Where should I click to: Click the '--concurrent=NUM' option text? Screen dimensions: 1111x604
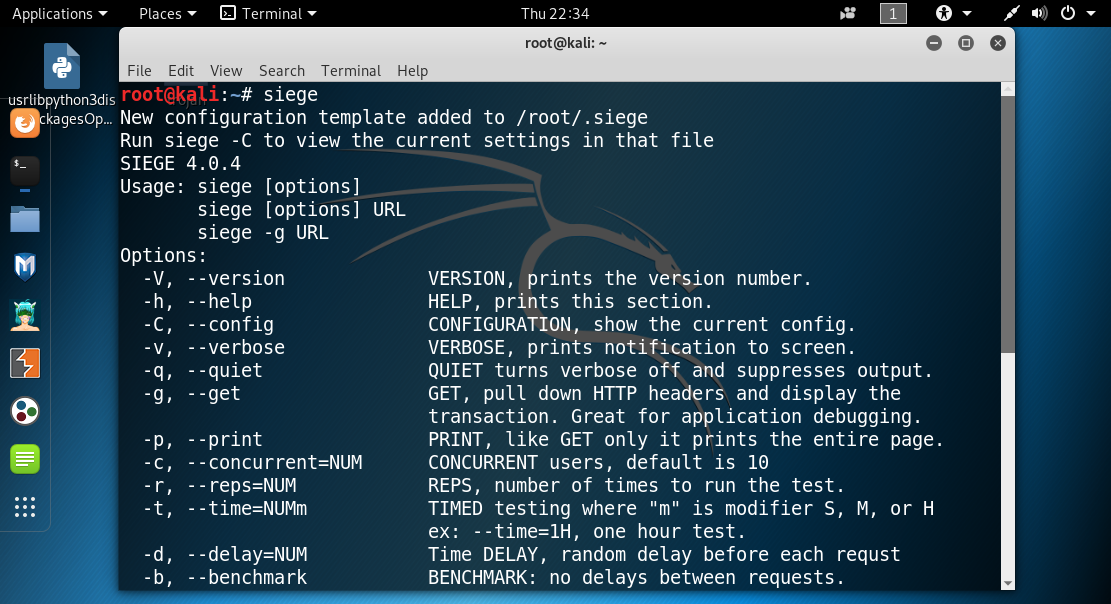(x=275, y=462)
